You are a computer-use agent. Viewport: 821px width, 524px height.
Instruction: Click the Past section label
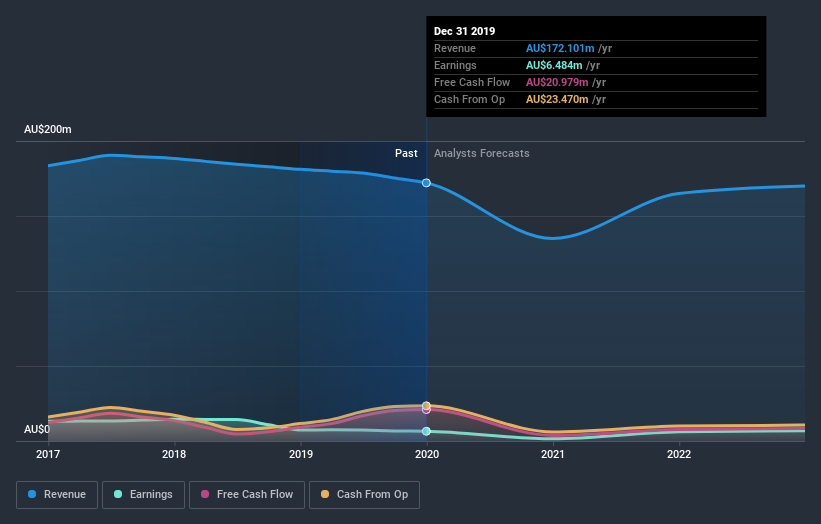406,153
